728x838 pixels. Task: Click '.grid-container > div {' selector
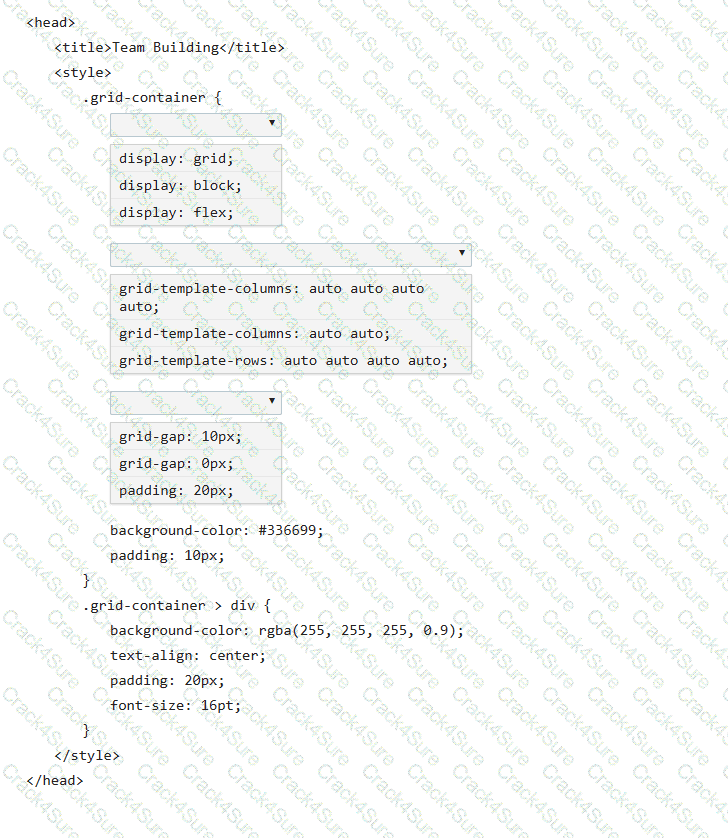coord(177,606)
